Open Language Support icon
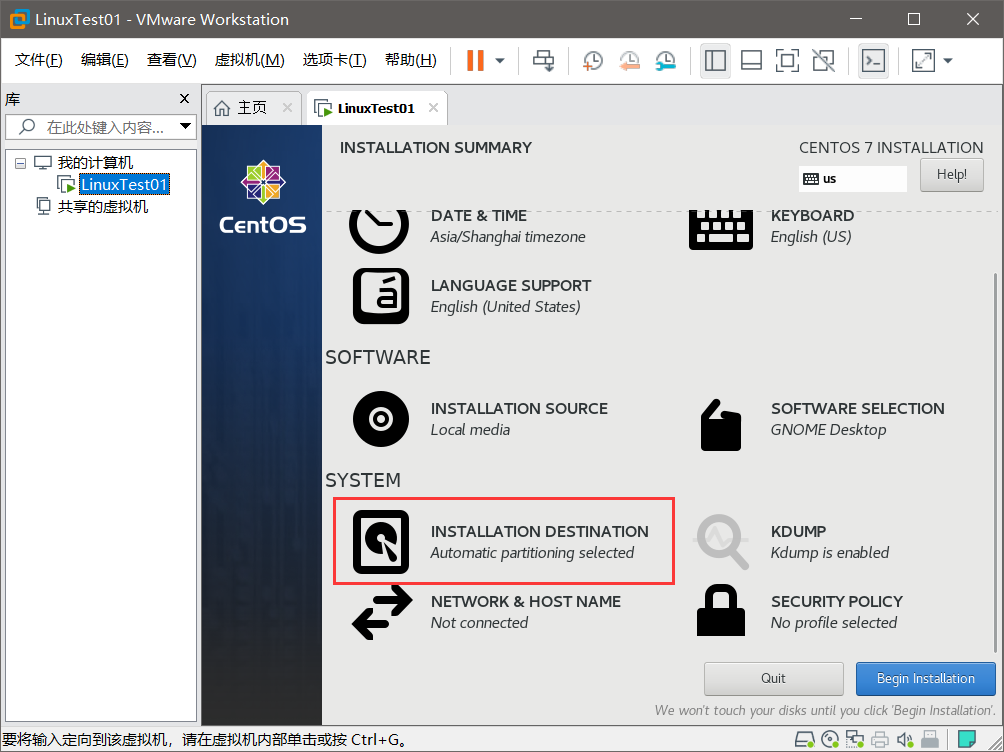This screenshot has height=752, width=1004. (381, 296)
